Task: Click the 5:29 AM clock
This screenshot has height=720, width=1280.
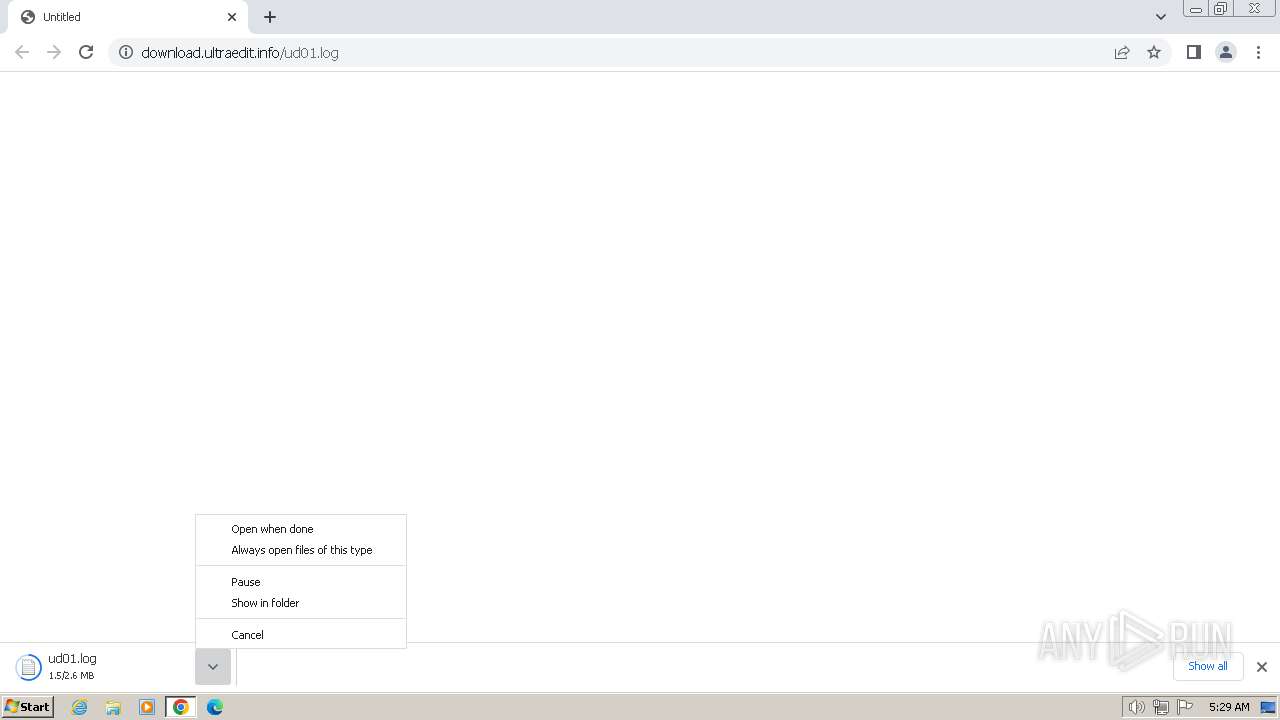Action: (1229, 707)
